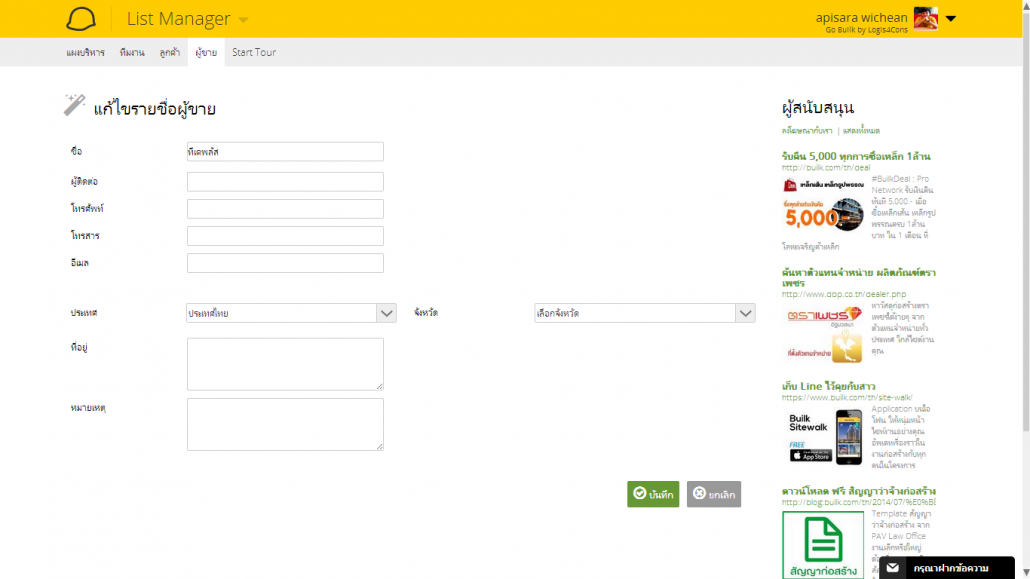
Task: Click the Start Tour link
Action: point(254,53)
